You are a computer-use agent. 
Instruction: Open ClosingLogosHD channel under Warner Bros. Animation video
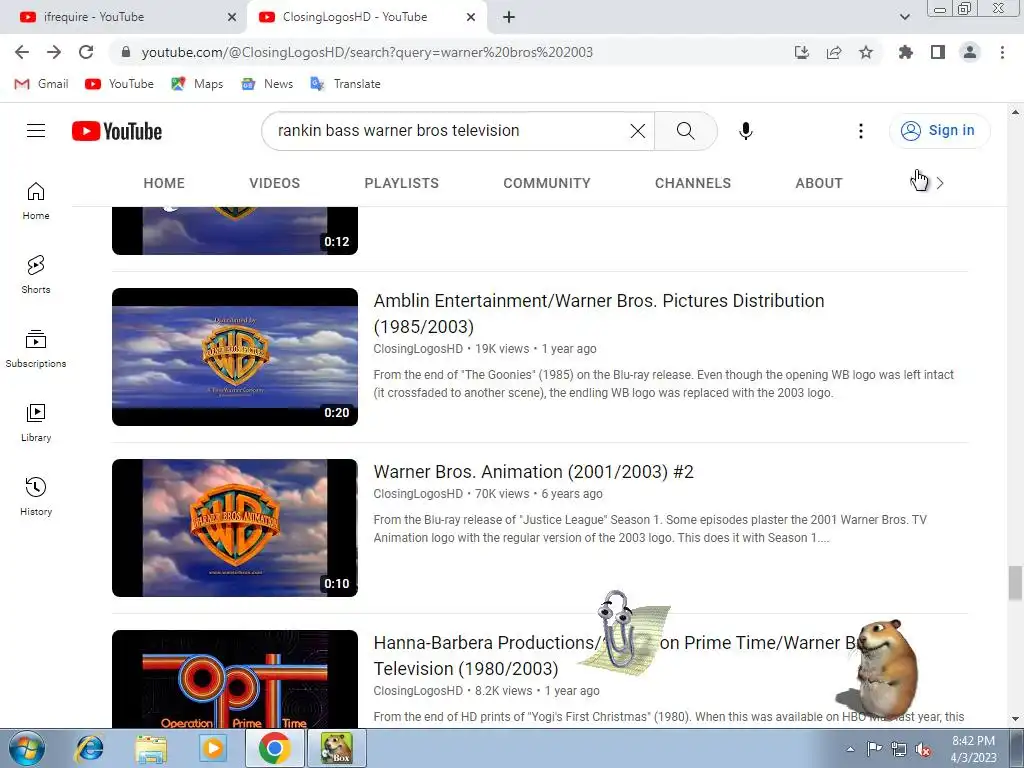tap(418, 494)
